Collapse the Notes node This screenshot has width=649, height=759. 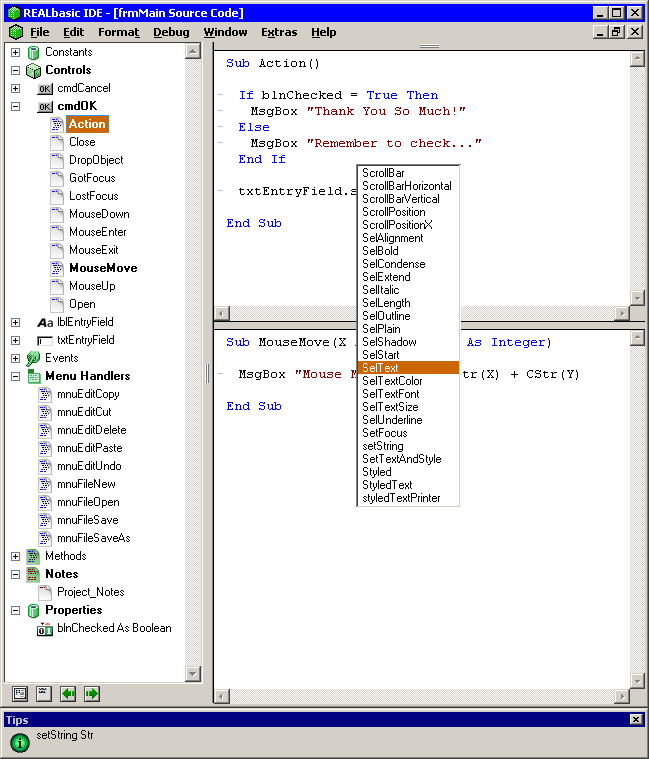point(15,575)
